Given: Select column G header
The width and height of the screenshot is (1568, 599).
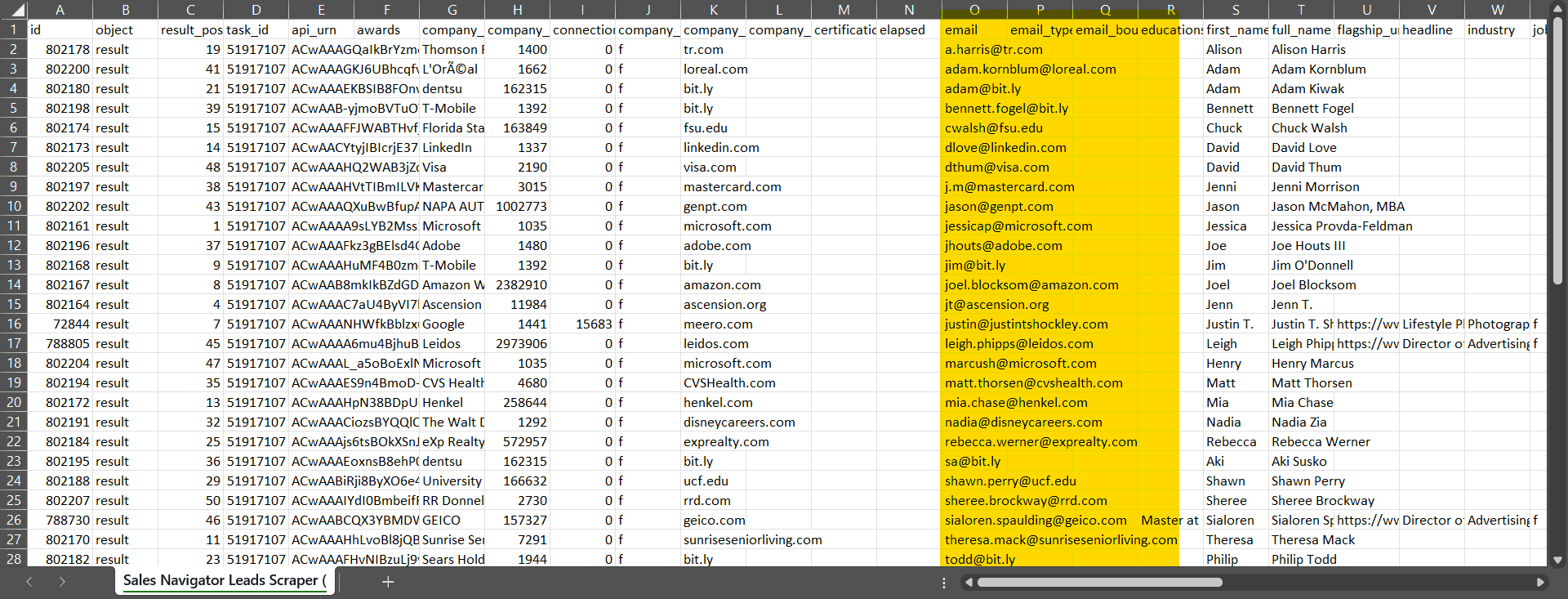Looking at the screenshot, I should (452, 10).
